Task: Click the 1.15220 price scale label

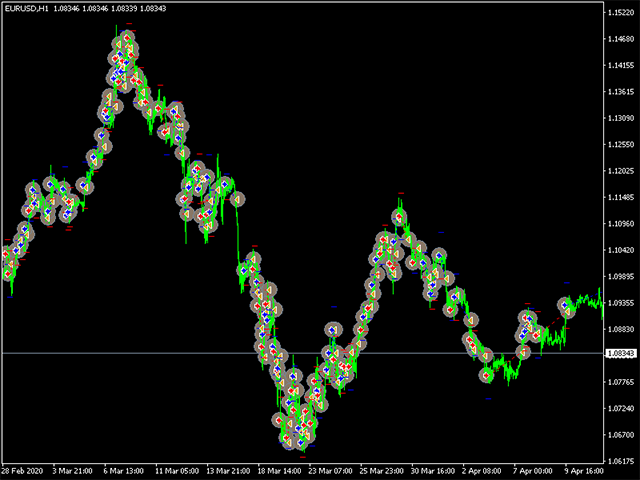Action: coord(622,13)
